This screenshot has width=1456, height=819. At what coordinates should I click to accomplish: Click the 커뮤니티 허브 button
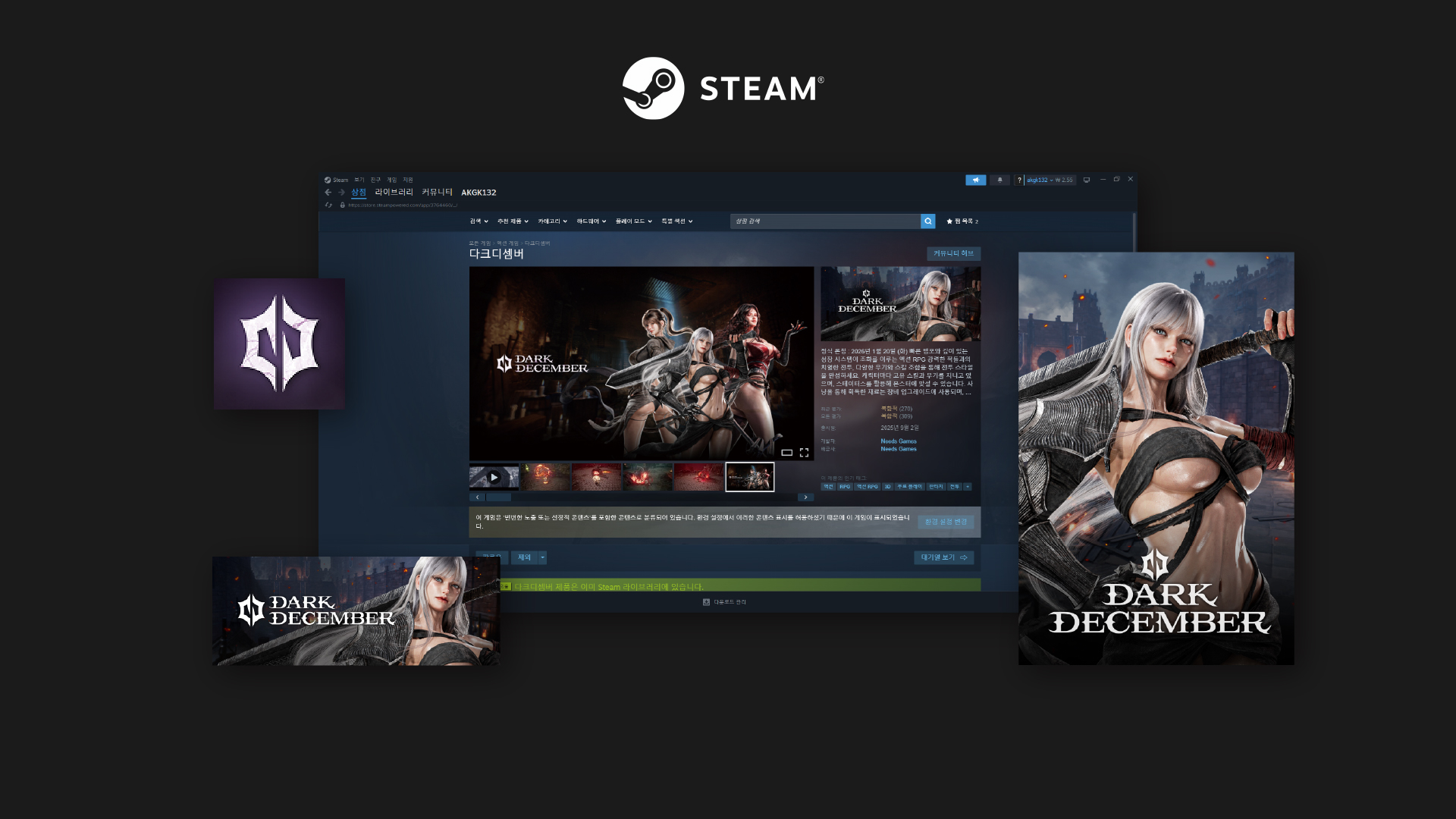pyautogui.click(x=953, y=253)
